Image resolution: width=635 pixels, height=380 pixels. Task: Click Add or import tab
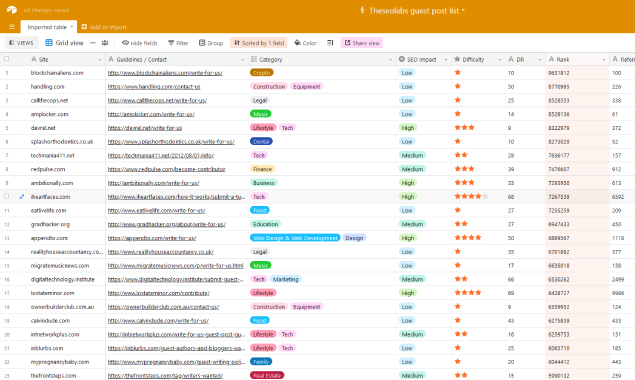point(104,27)
